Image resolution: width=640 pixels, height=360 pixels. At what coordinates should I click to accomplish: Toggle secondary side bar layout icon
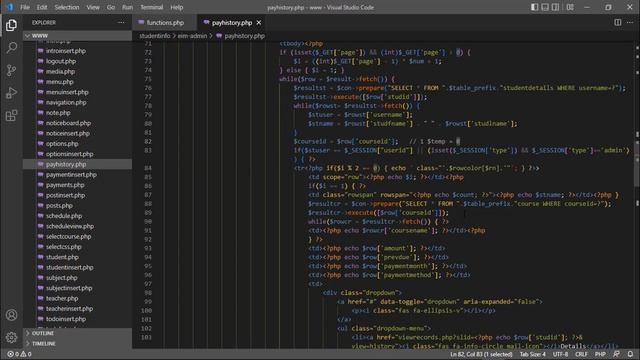click(556, 7)
